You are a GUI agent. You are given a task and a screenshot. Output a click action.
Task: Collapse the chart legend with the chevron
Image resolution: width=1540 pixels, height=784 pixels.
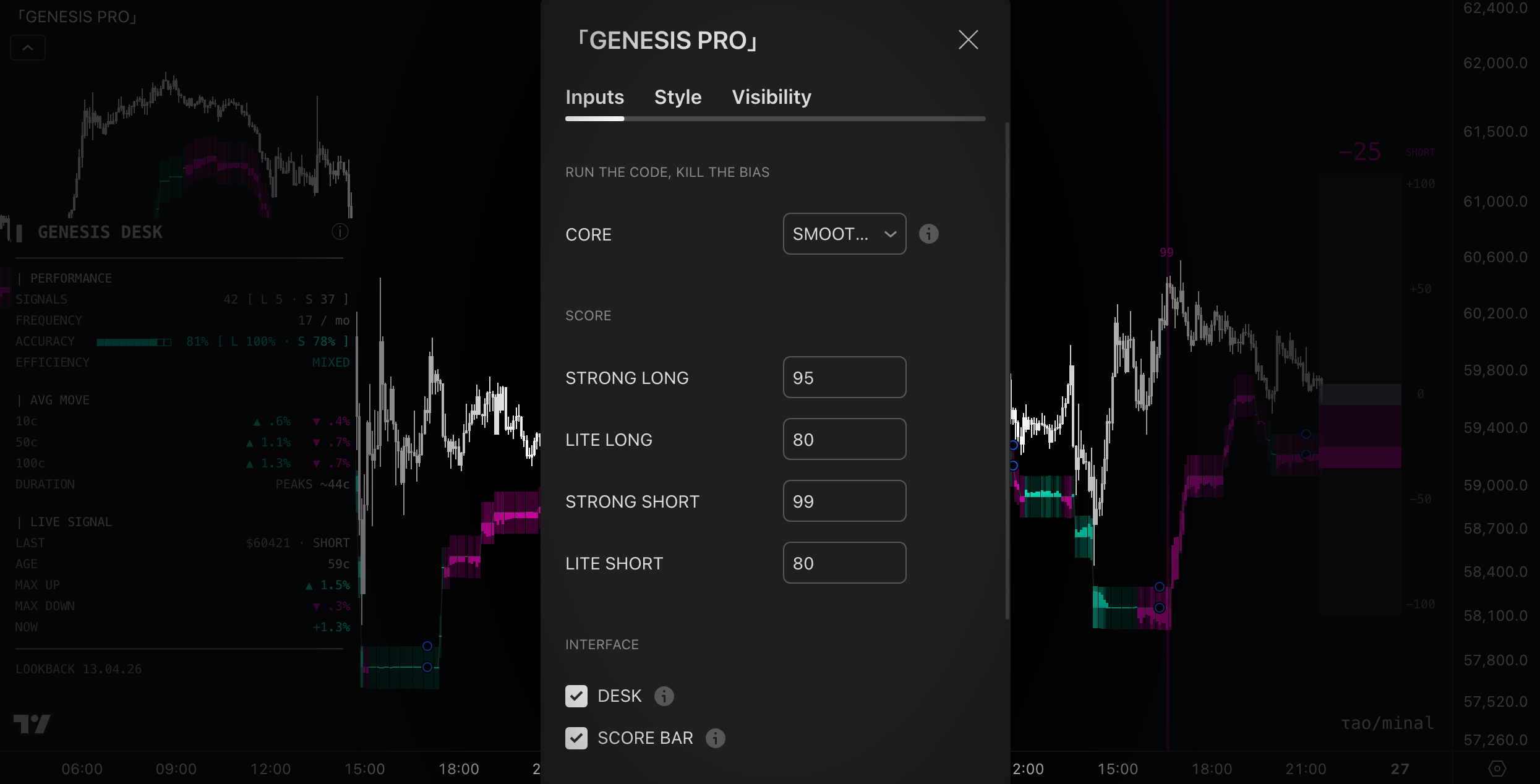pos(28,48)
